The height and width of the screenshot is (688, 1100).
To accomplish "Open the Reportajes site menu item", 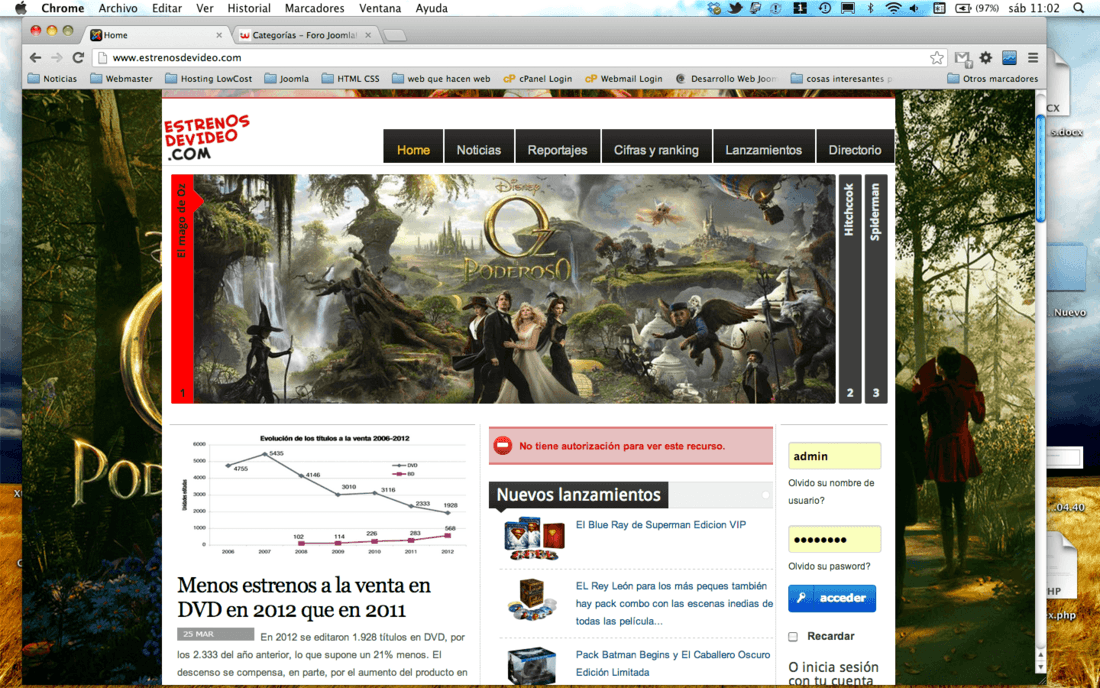I will point(558,149).
